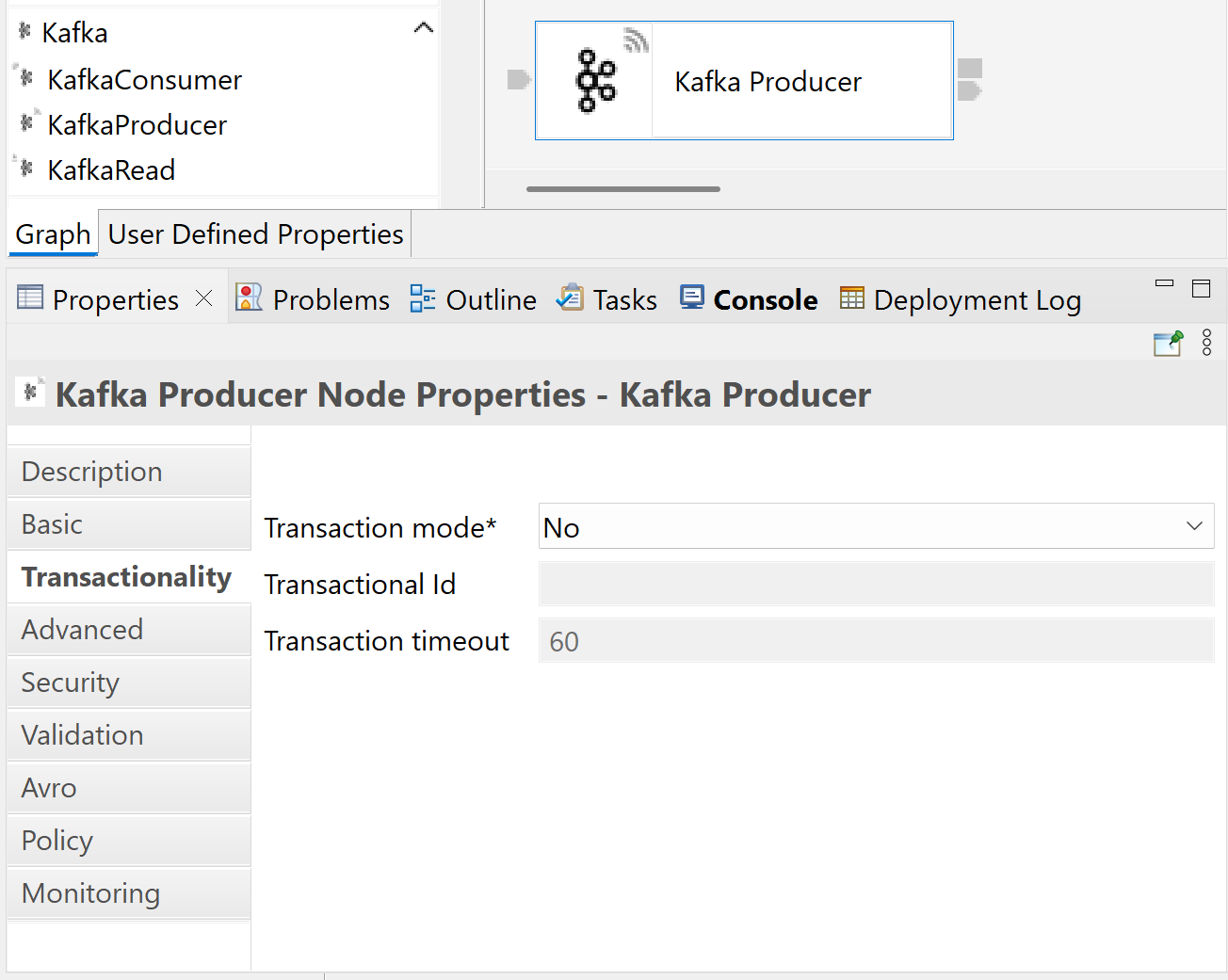Click the Kafka Producer node icon on canvas
The width and height of the screenshot is (1228, 980).
point(595,81)
